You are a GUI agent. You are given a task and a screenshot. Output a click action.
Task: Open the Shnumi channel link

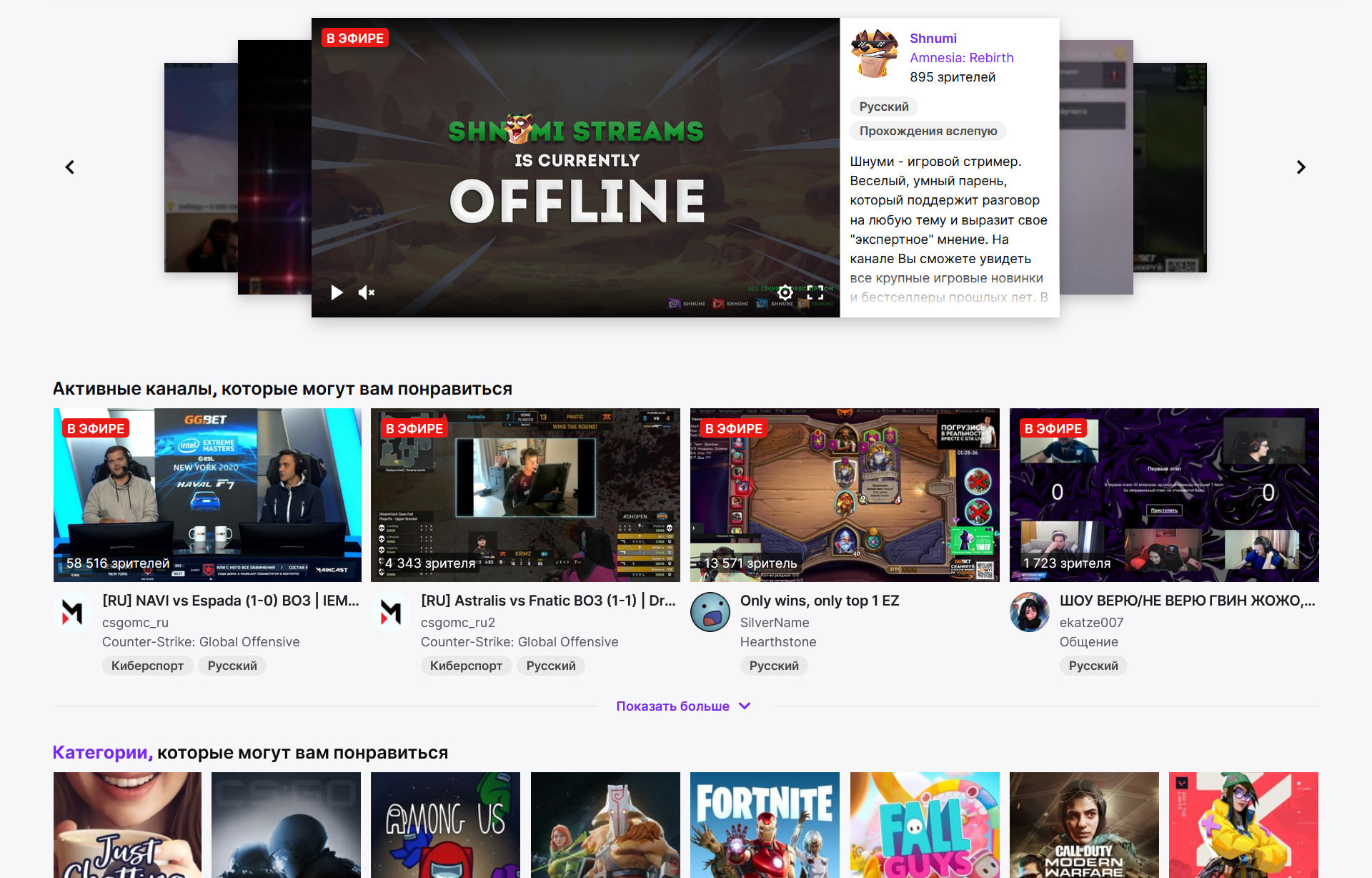click(x=933, y=39)
